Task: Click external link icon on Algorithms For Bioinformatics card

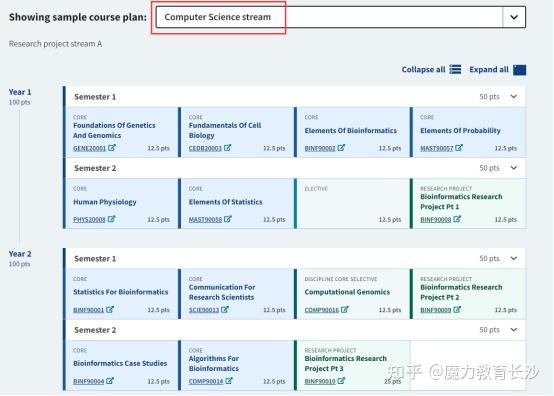Action: pos(229,381)
